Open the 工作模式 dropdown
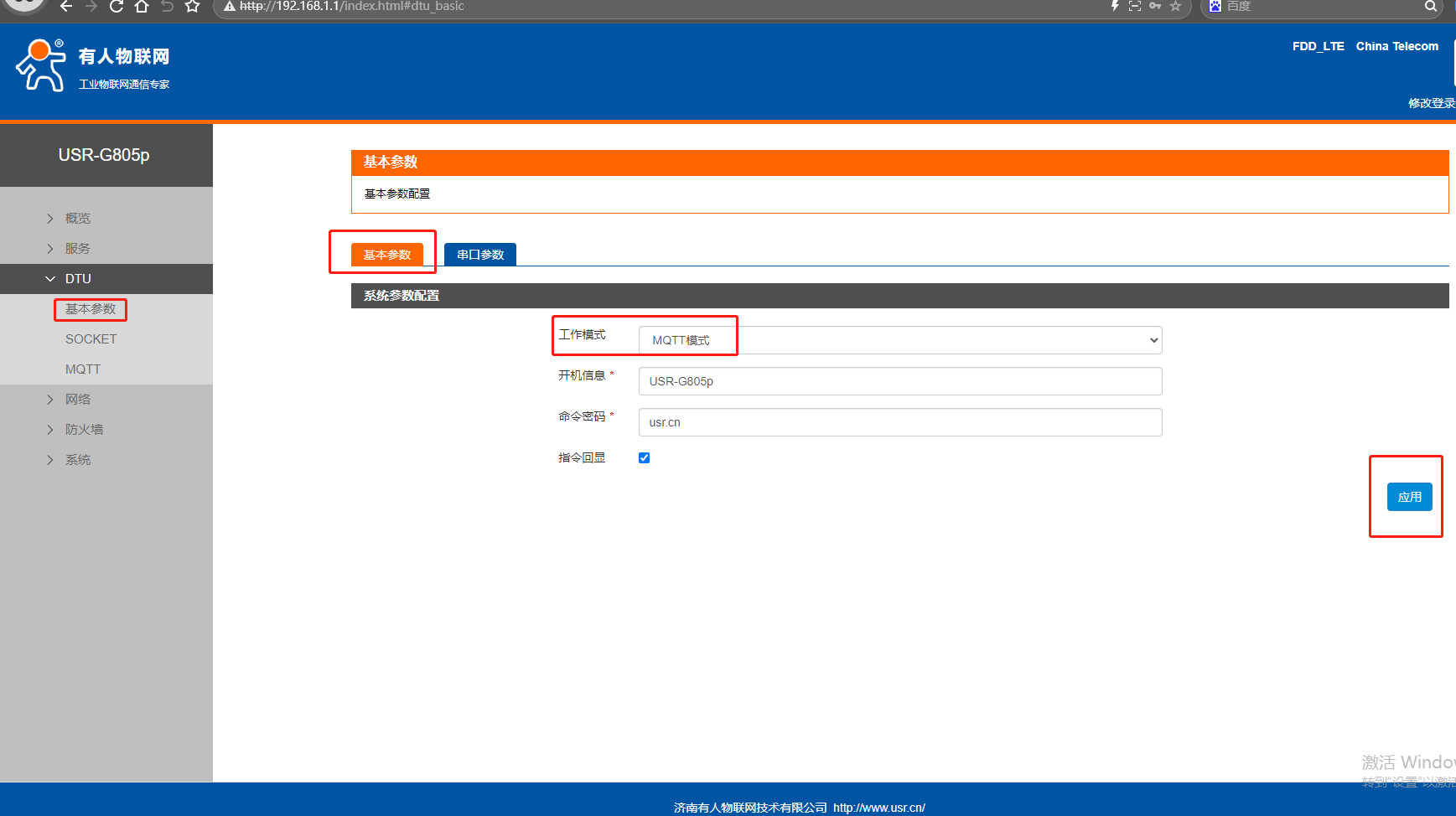Screen dimensions: 1456x816 [x=899, y=340]
